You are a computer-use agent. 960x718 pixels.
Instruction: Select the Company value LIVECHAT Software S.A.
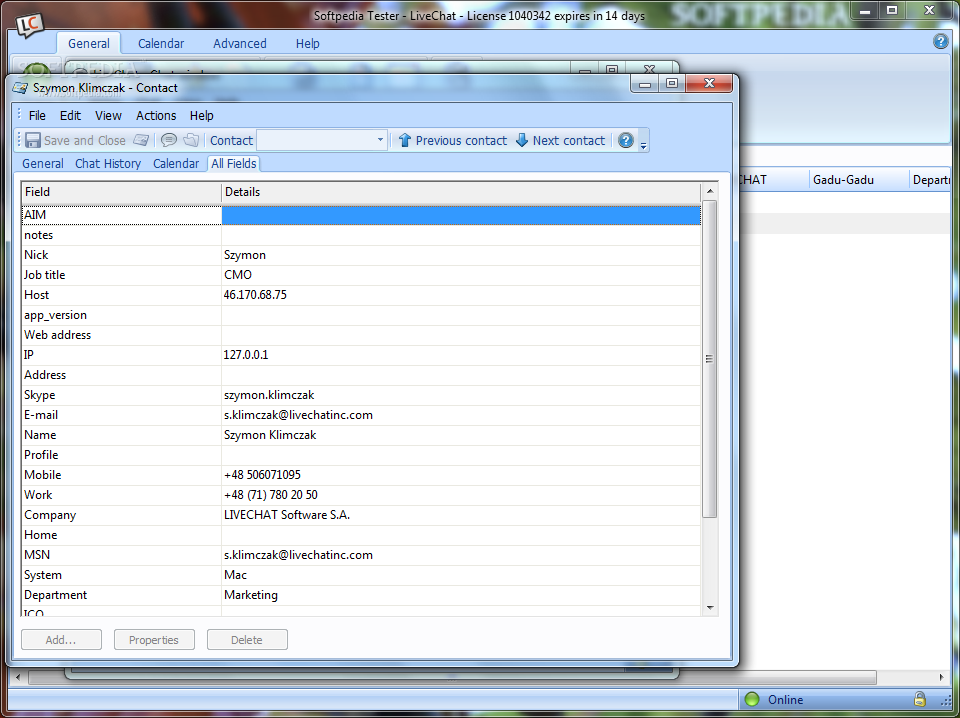(x=287, y=515)
